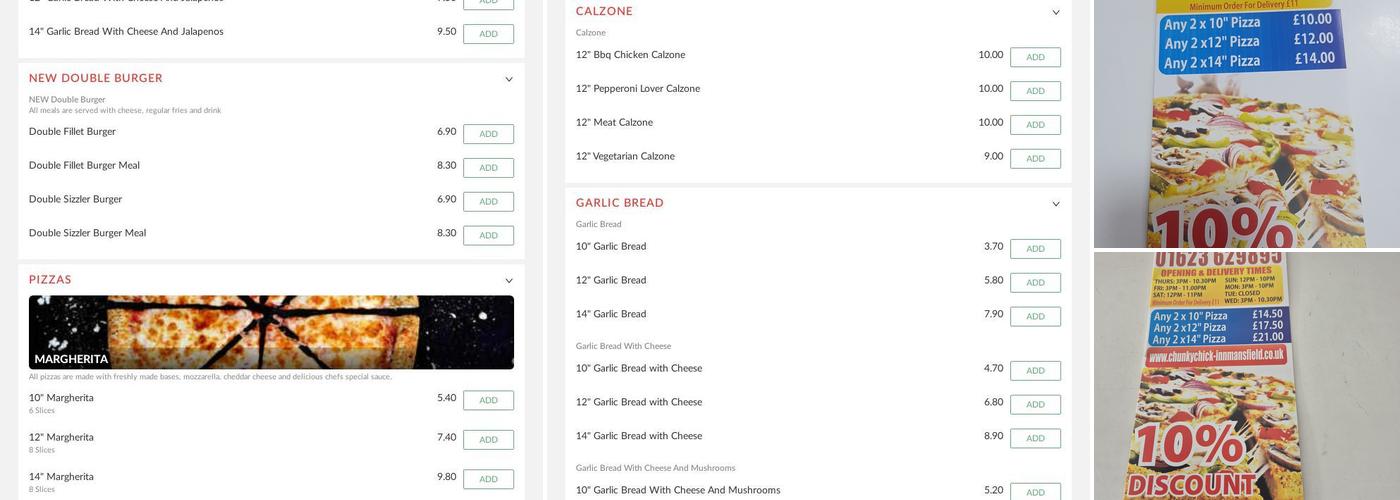The image size is (1400, 500).
Task: Add 14" Margherita pizza
Action: point(488,479)
